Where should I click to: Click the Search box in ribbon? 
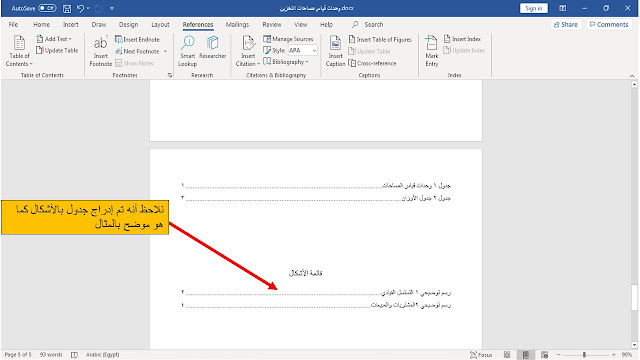click(368, 24)
